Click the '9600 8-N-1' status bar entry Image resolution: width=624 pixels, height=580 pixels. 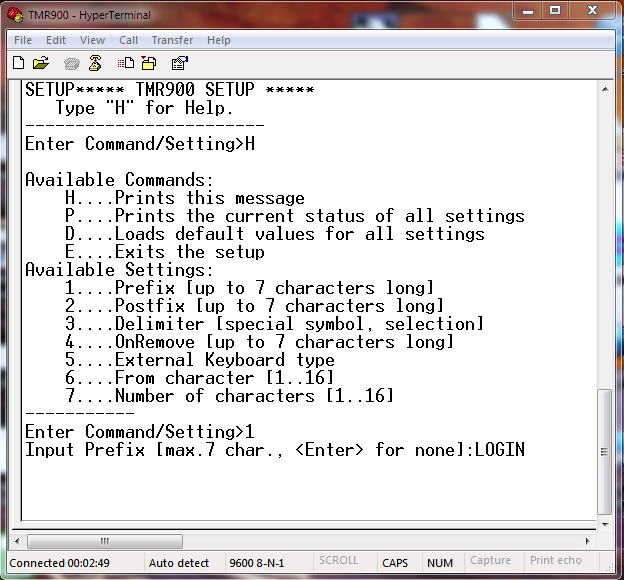coord(257,563)
